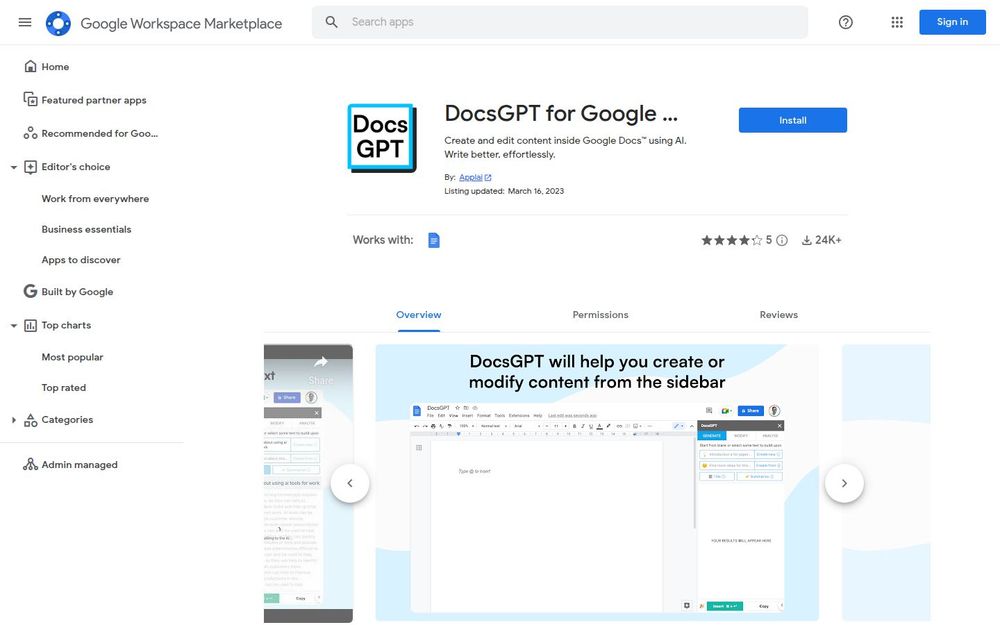Open the Help question mark icon

(x=846, y=22)
